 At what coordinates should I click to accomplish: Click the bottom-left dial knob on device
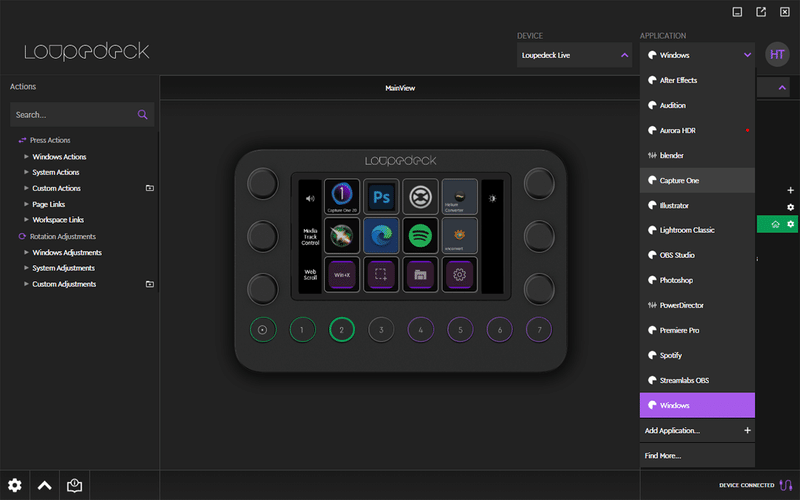click(x=263, y=289)
